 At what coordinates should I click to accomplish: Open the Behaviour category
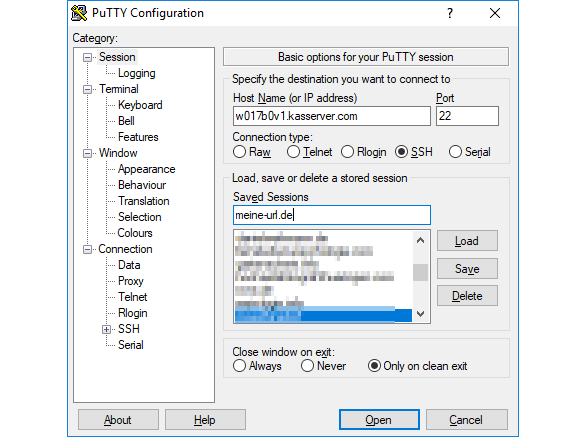click(142, 185)
